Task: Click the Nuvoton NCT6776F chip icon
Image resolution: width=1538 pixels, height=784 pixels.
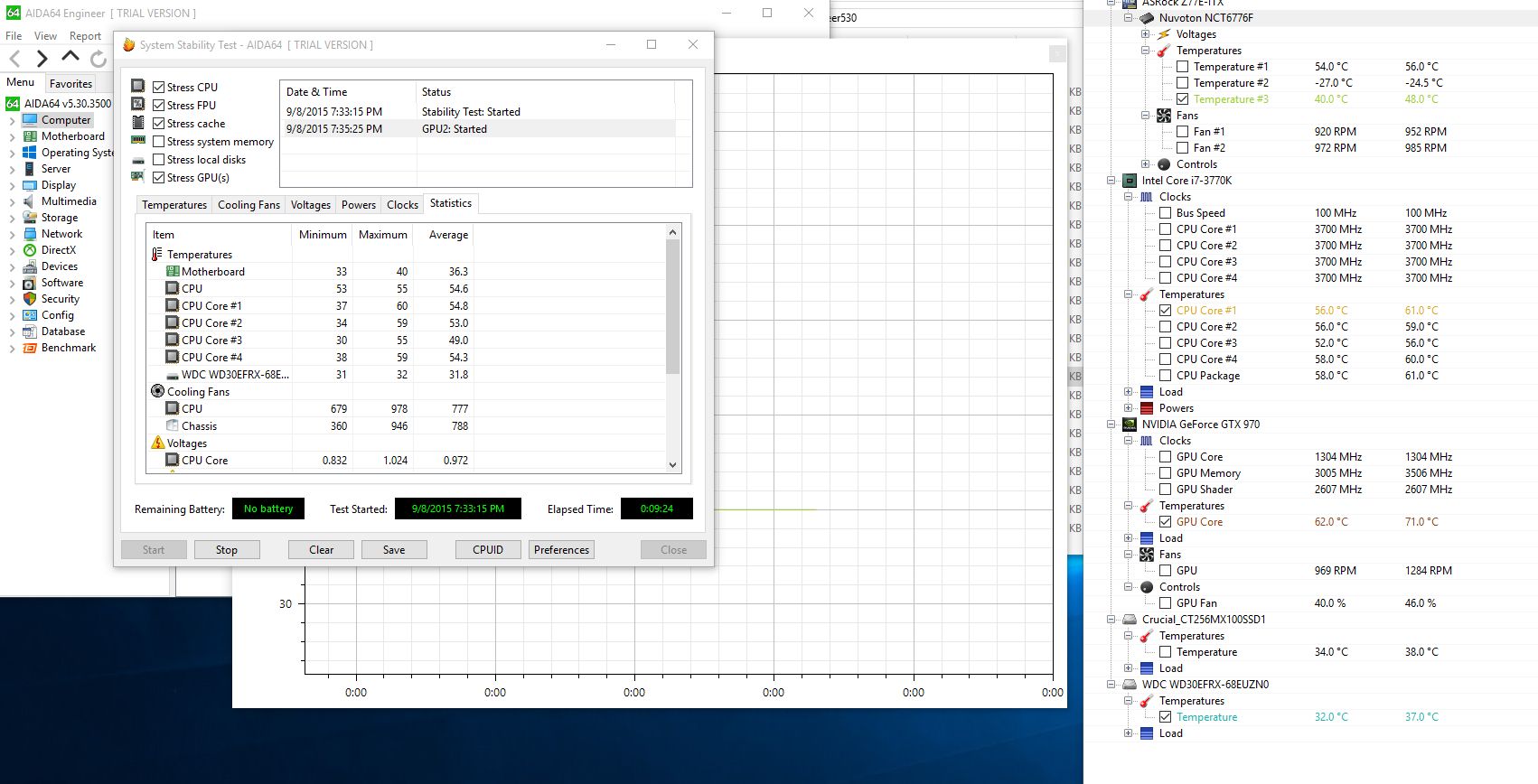Action: click(1147, 18)
